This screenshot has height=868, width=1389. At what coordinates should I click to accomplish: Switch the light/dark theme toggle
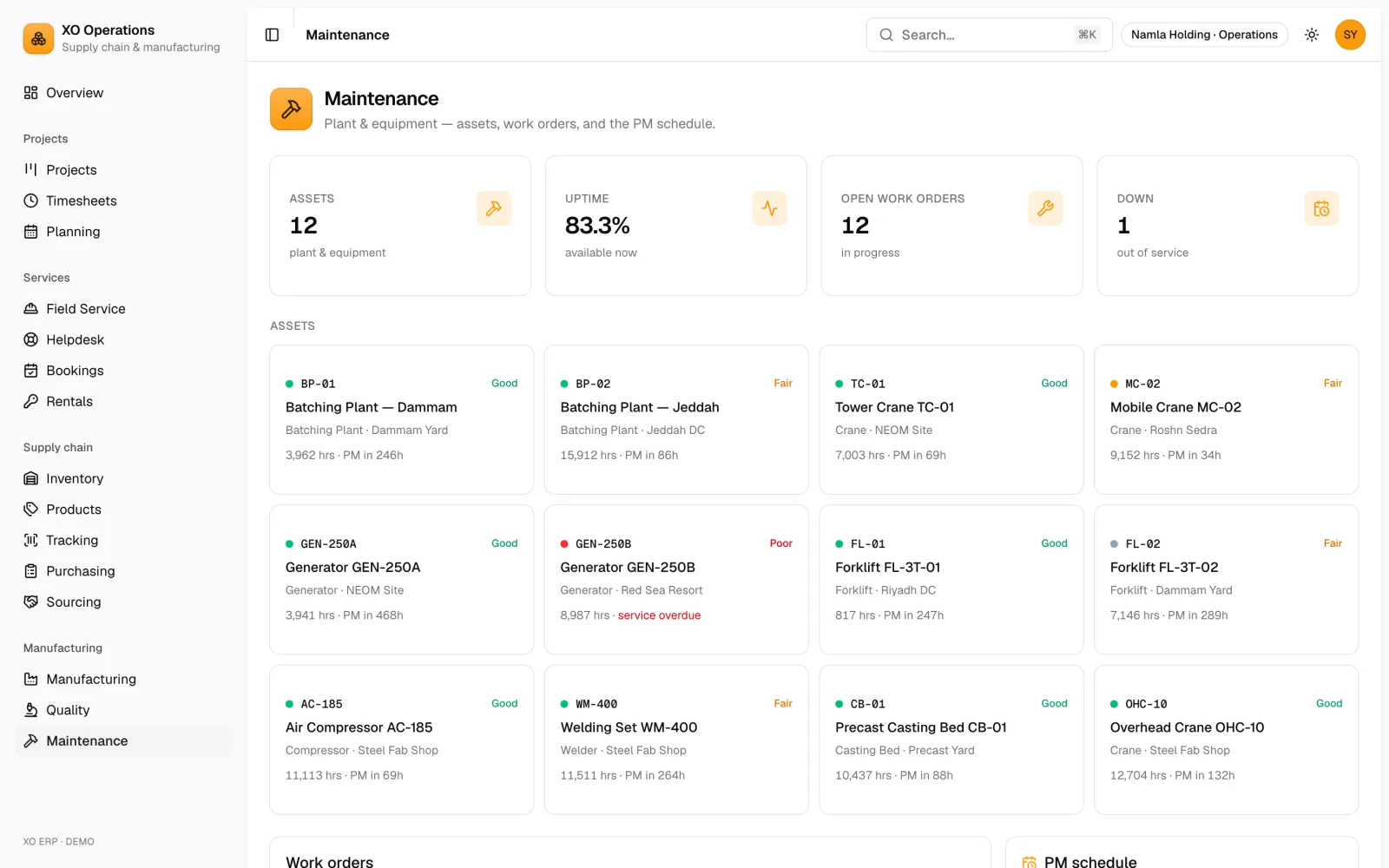(1312, 35)
